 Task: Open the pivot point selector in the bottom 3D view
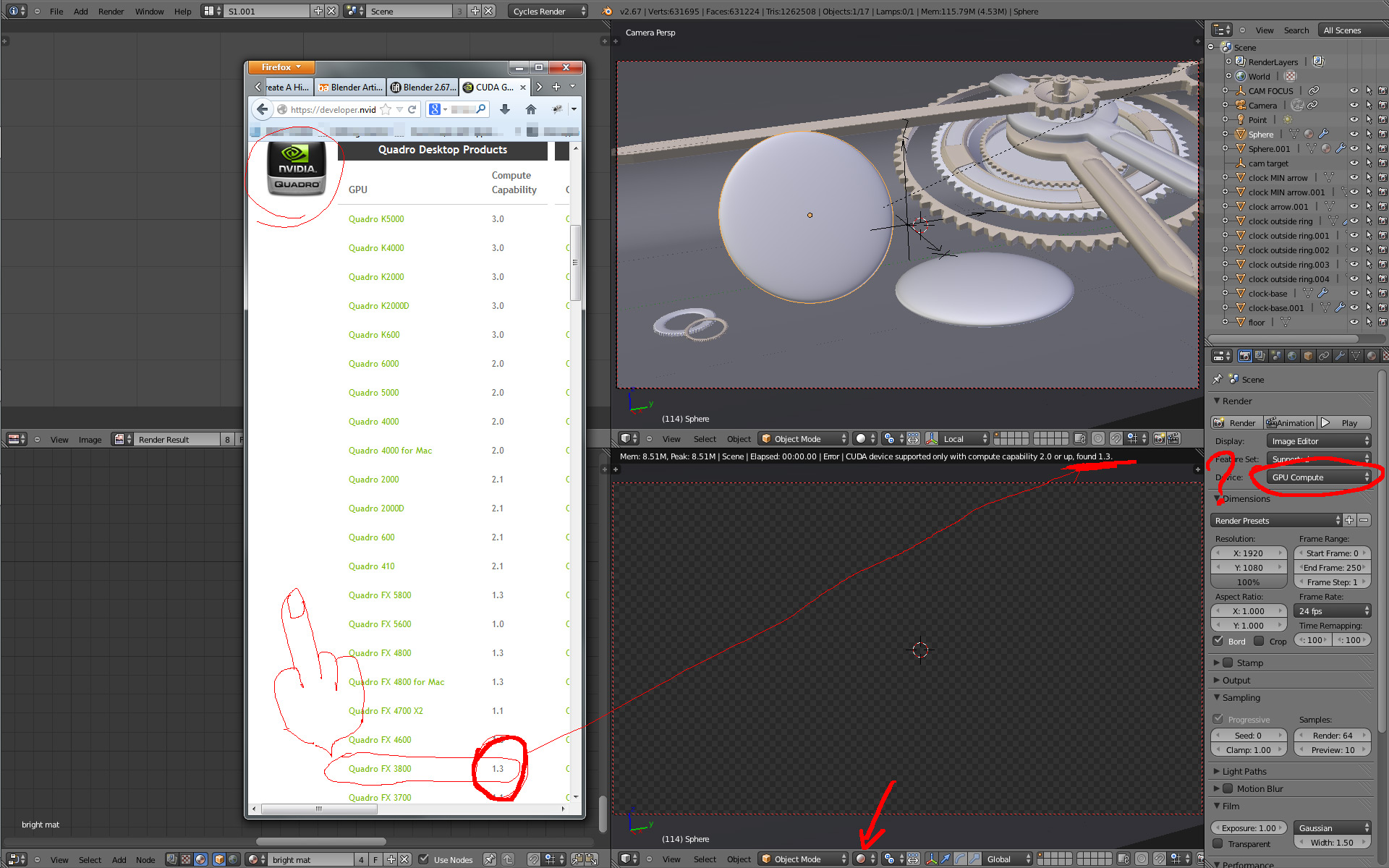click(893, 859)
